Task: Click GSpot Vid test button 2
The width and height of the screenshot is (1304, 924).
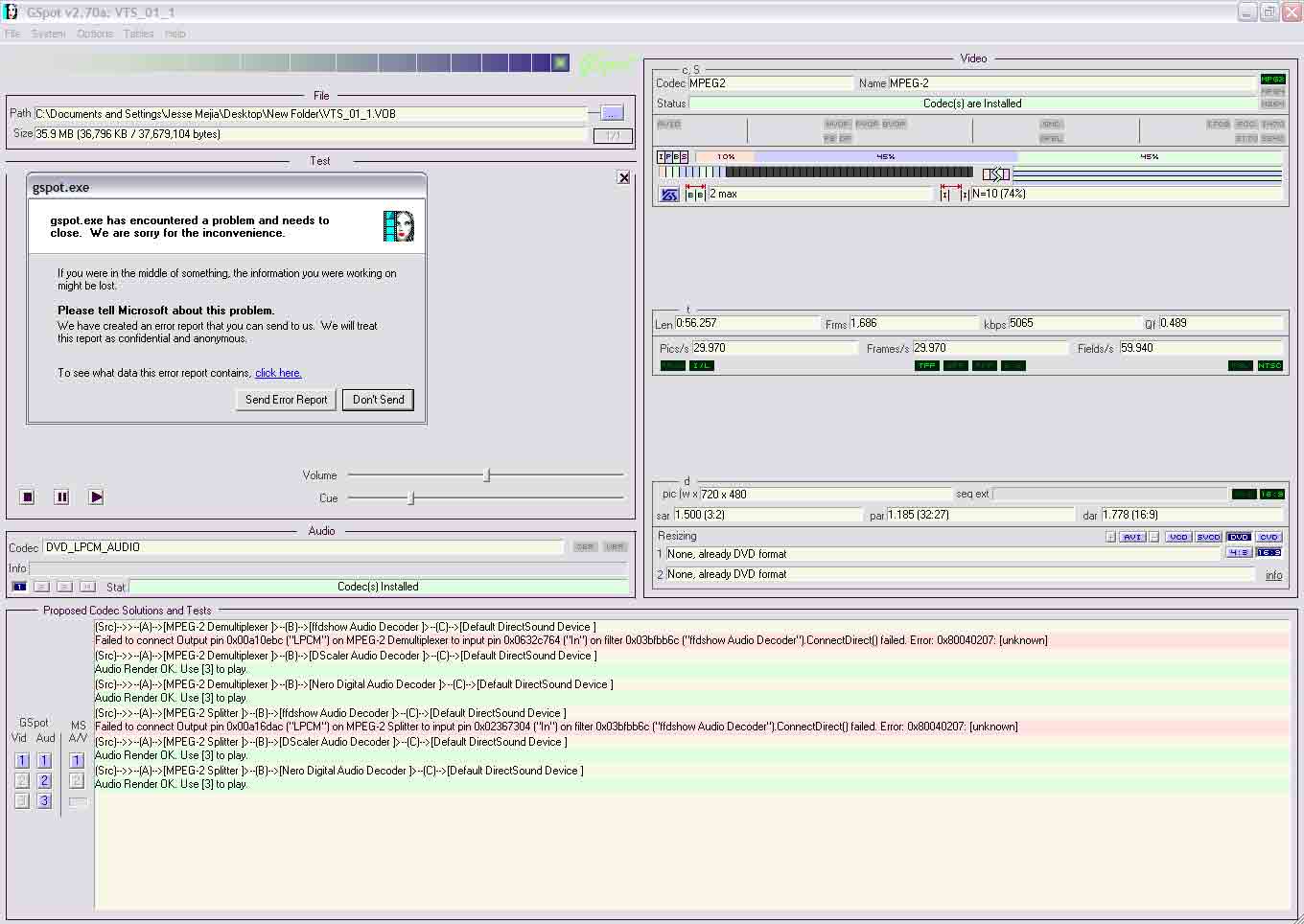Action: 22,781
